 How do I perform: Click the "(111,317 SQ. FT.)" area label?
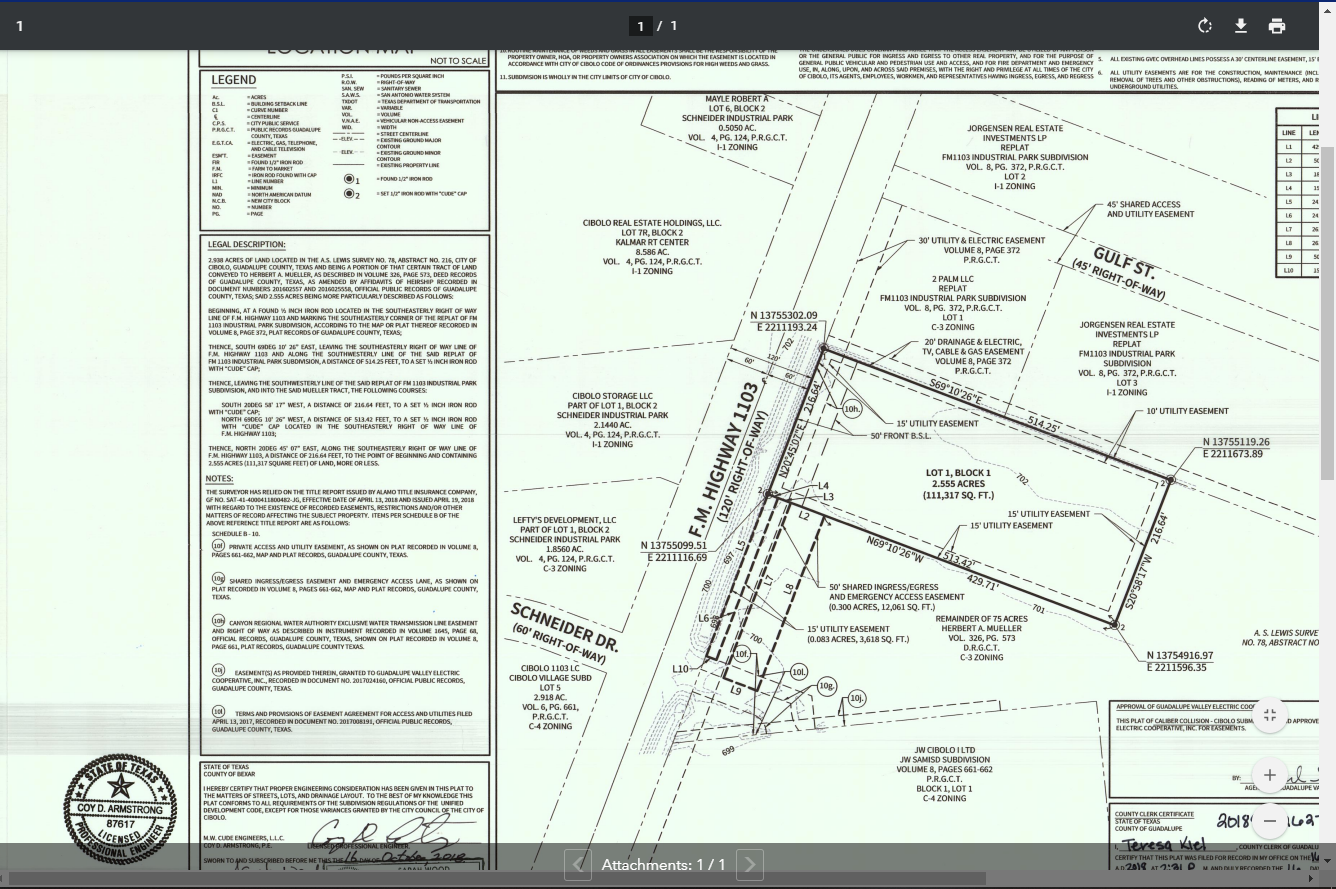958,495
